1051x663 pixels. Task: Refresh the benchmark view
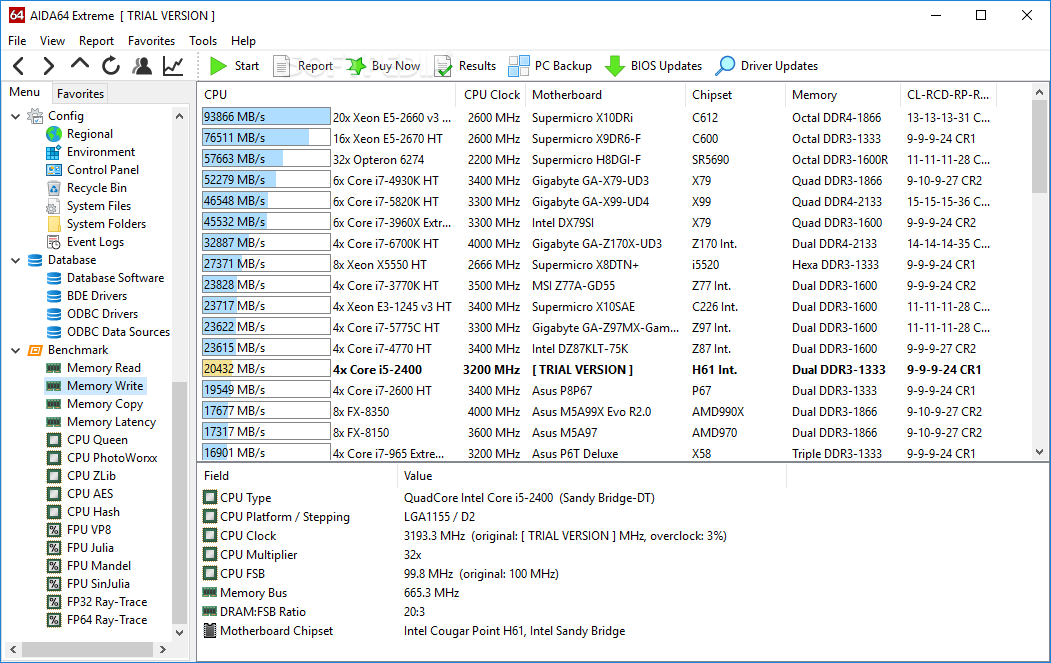coord(111,66)
